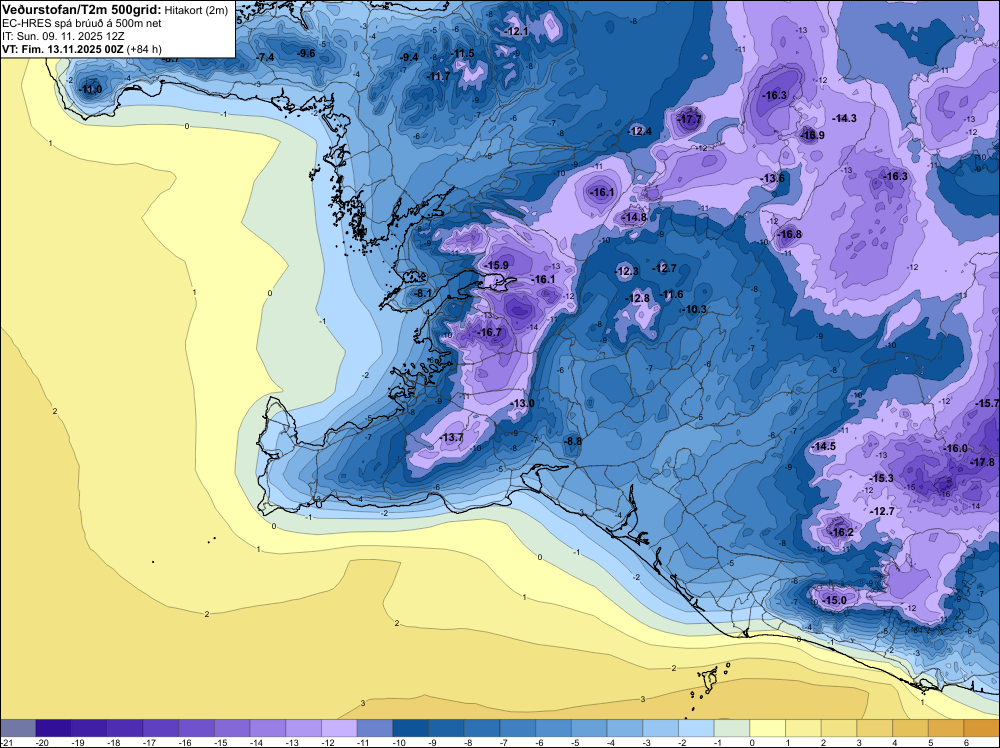The height and width of the screenshot is (748, 1000).
Task: Click the -16.7 temperature label
Action: pyautogui.click(x=489, y=332)
